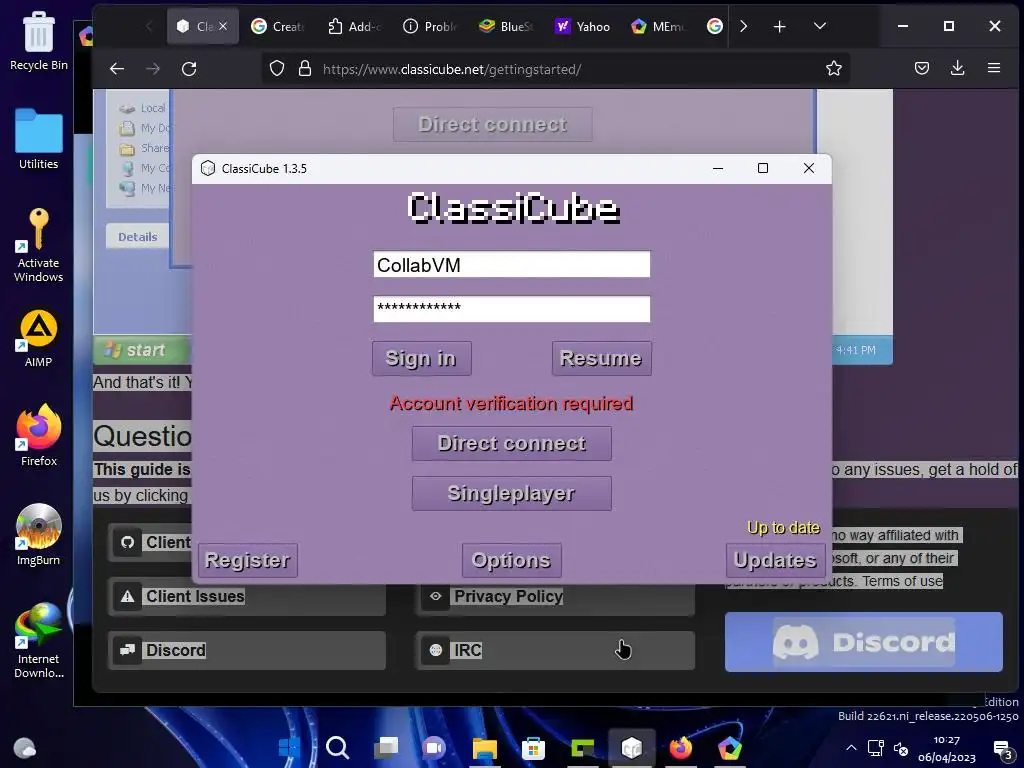Open the Utilities desktop folder
This screenshot has height=768, width=1024.
(39, 139)
